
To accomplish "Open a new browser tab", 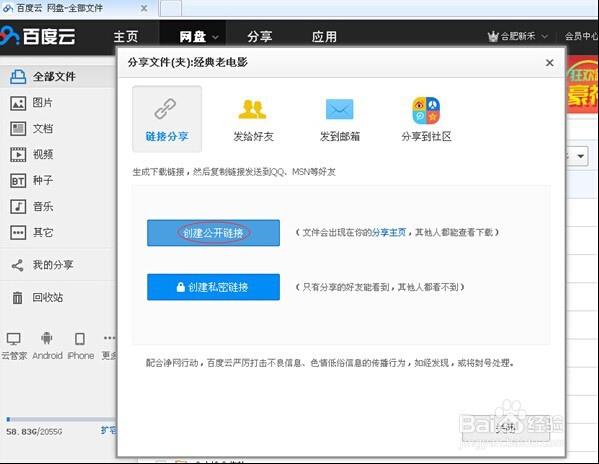I will 171,8.
